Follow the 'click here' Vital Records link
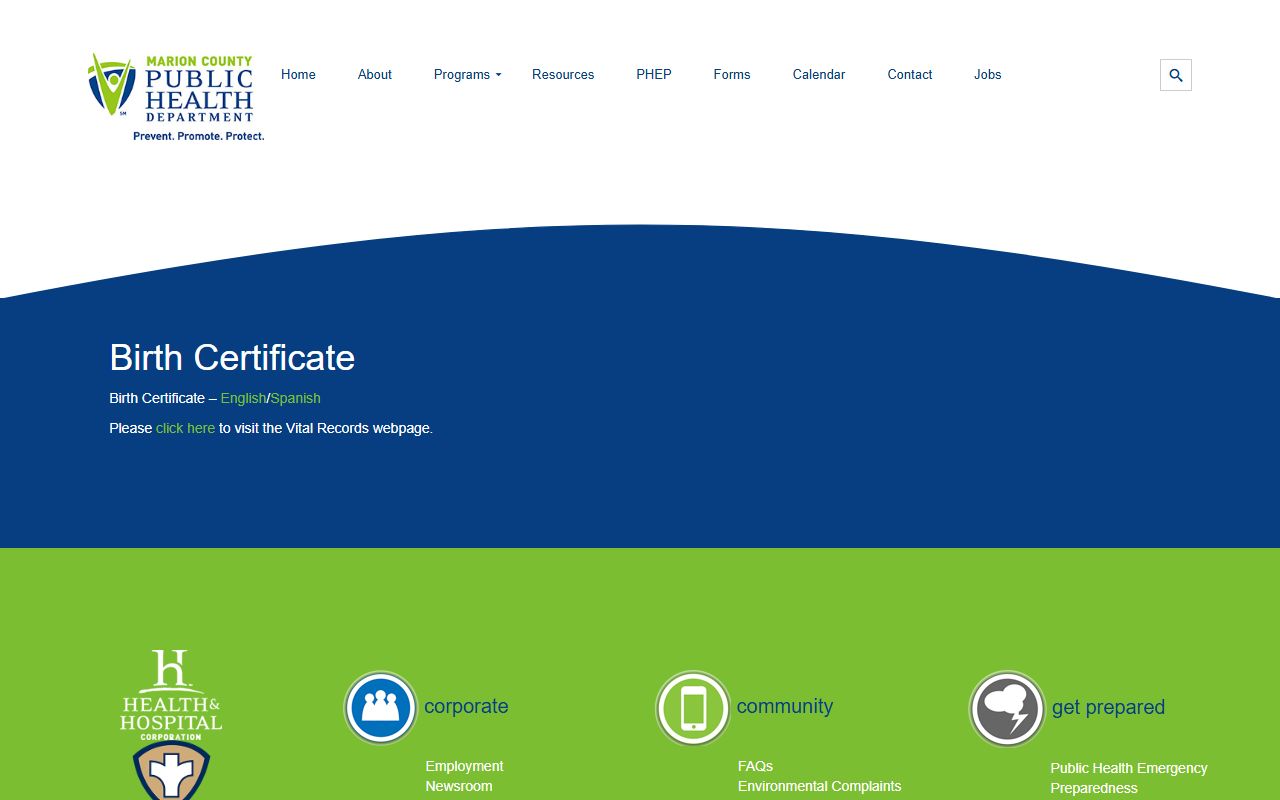The height and width of the screenshot is (800, 1280). click(x=185, y=428)
